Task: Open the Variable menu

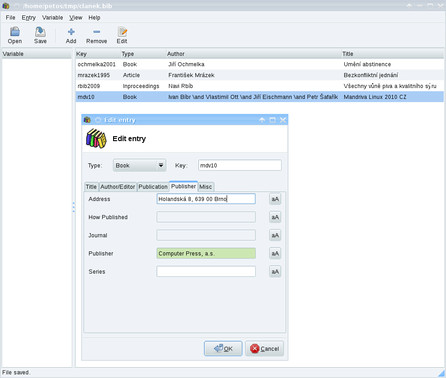Action: (x=52, y=17)
